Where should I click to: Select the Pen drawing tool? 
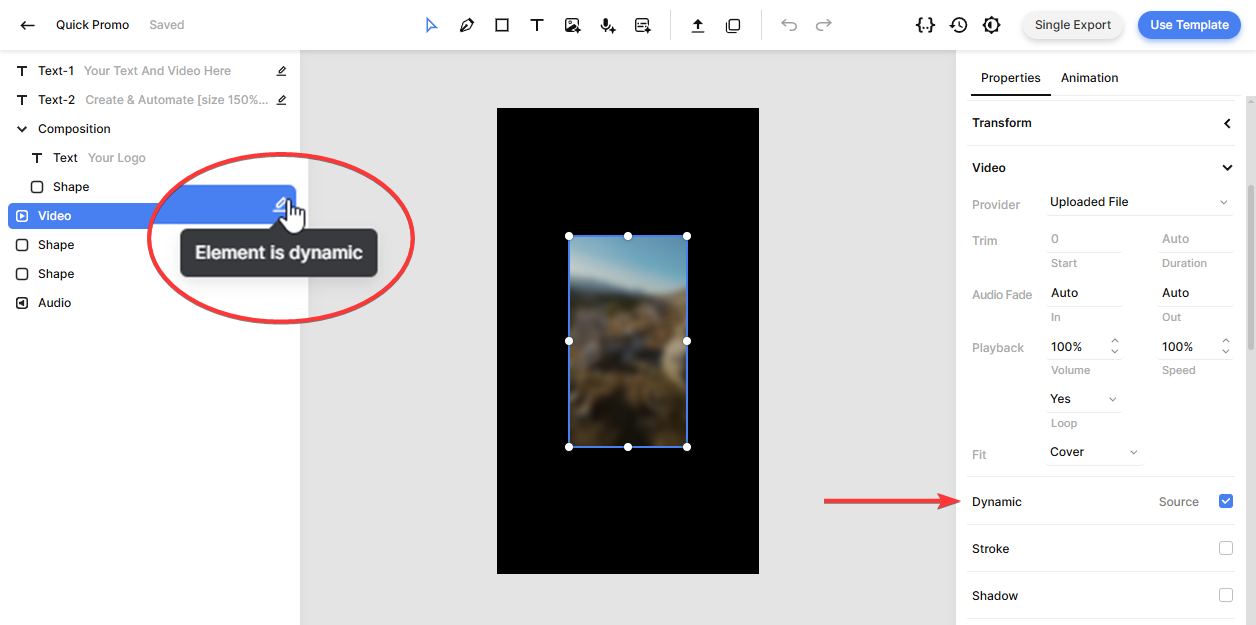click(x=466, y=25)
